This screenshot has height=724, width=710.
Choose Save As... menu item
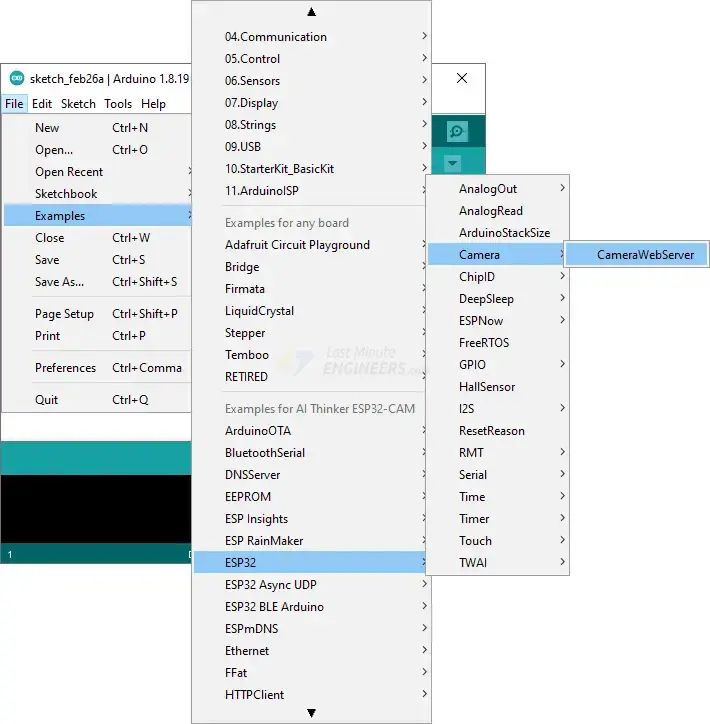click(x=97, y=282)
